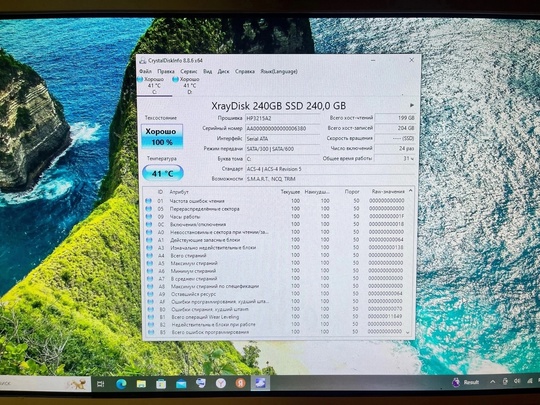Minimize the CrystalDiskInfo window
Image resolution: width=540 pixels, height=405 pixels.
coord(373,60)
